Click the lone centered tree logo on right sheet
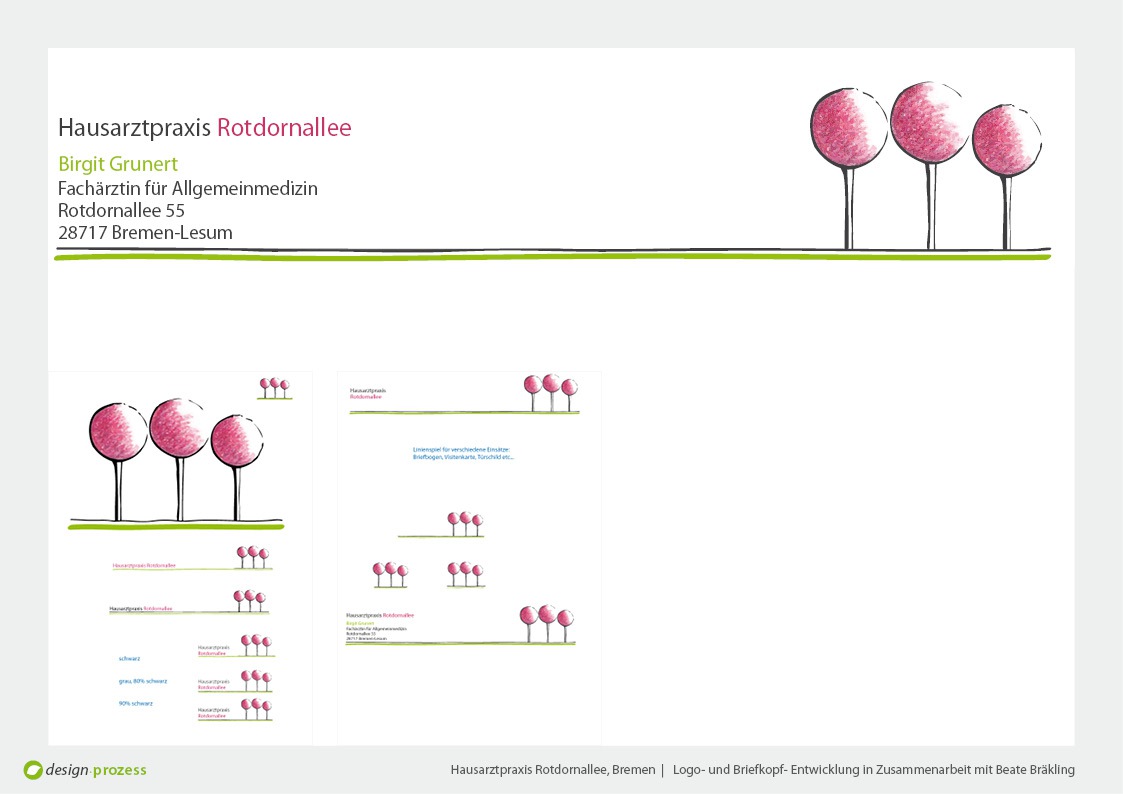1123x794 pixels. (464, 524)
